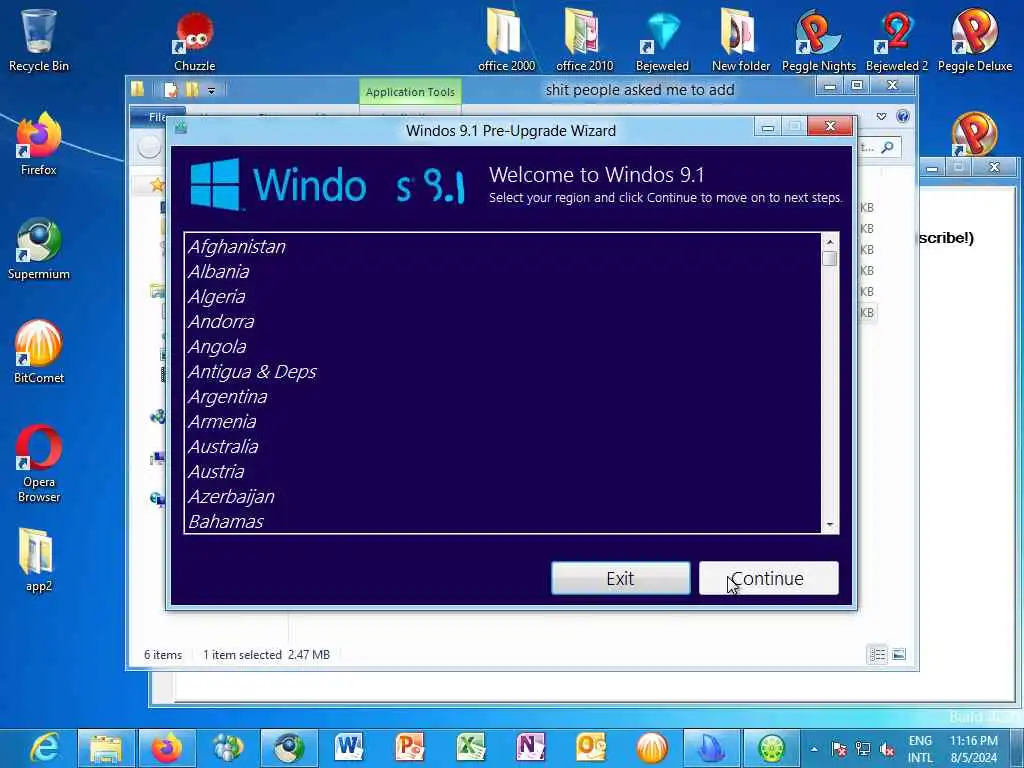Open Help in the Explorer window
Image resolution: width=1024 pixels, height=768 pixels.
(x=903, y=116)
